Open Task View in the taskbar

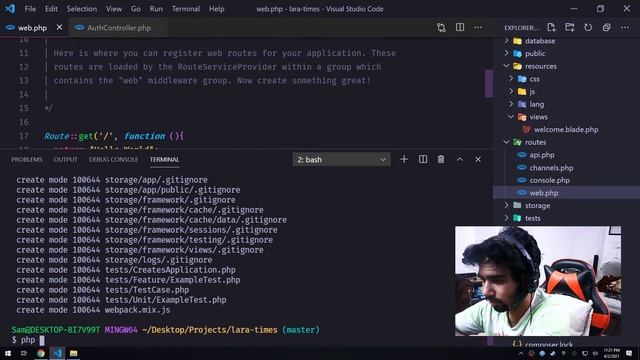tap(24, 353)
